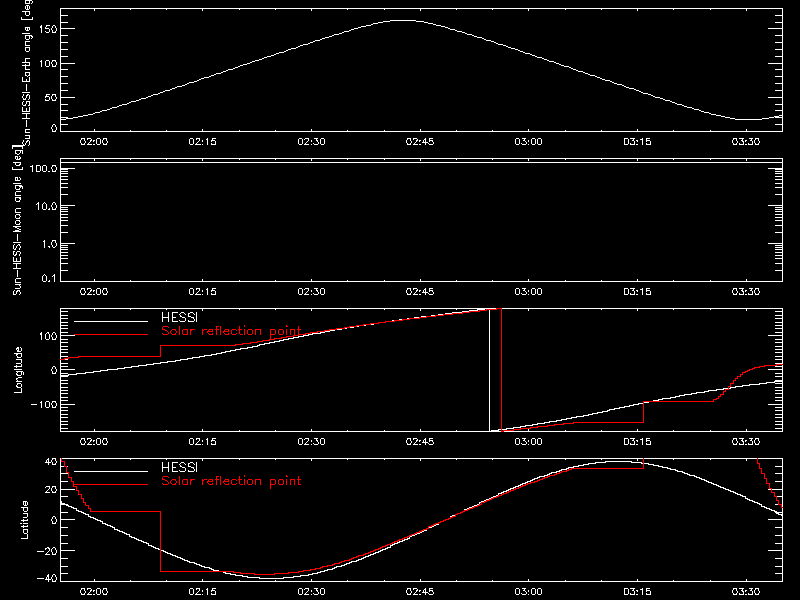Click the 20 tick on Latitude axis
The width and height of the screenshot is (800, 600).
click(51, 490)
